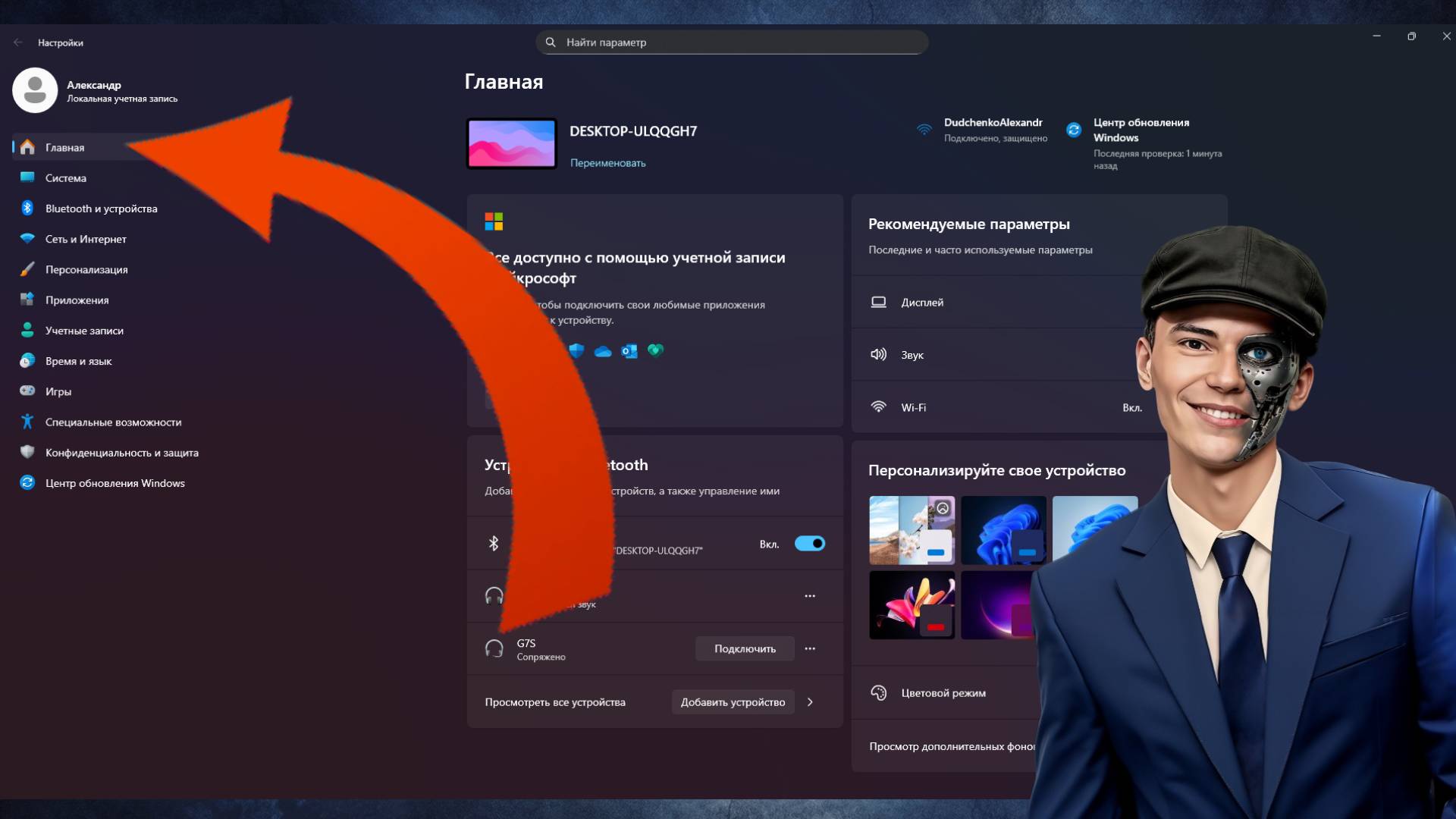
Task: Open Персонализация paintbrush icon
Action: pos(27,269)
